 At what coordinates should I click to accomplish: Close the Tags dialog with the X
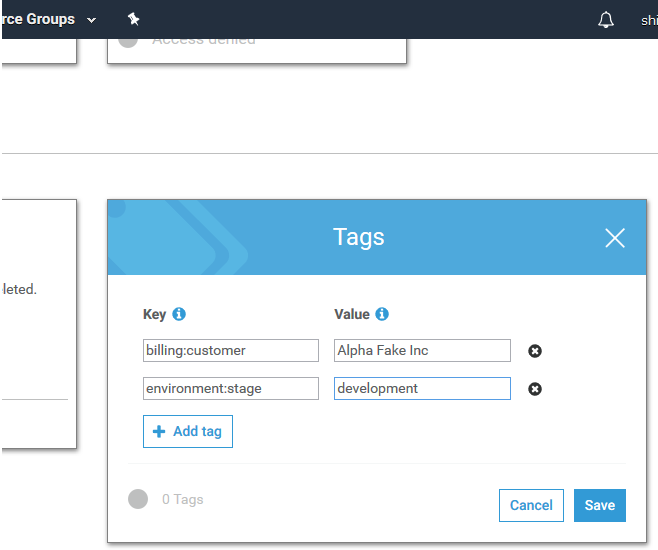(x=614, y=237)
